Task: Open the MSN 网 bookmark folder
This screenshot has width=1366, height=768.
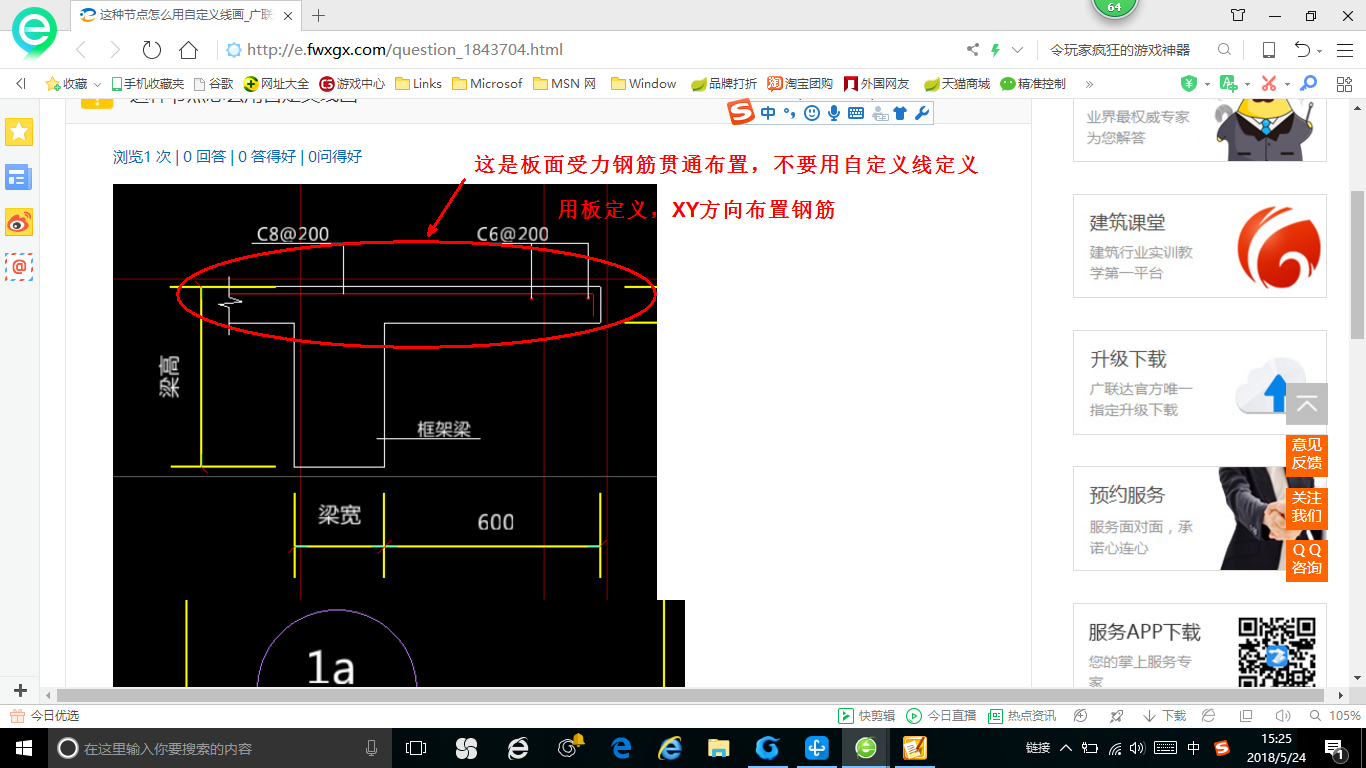Action: coord(565,84)
